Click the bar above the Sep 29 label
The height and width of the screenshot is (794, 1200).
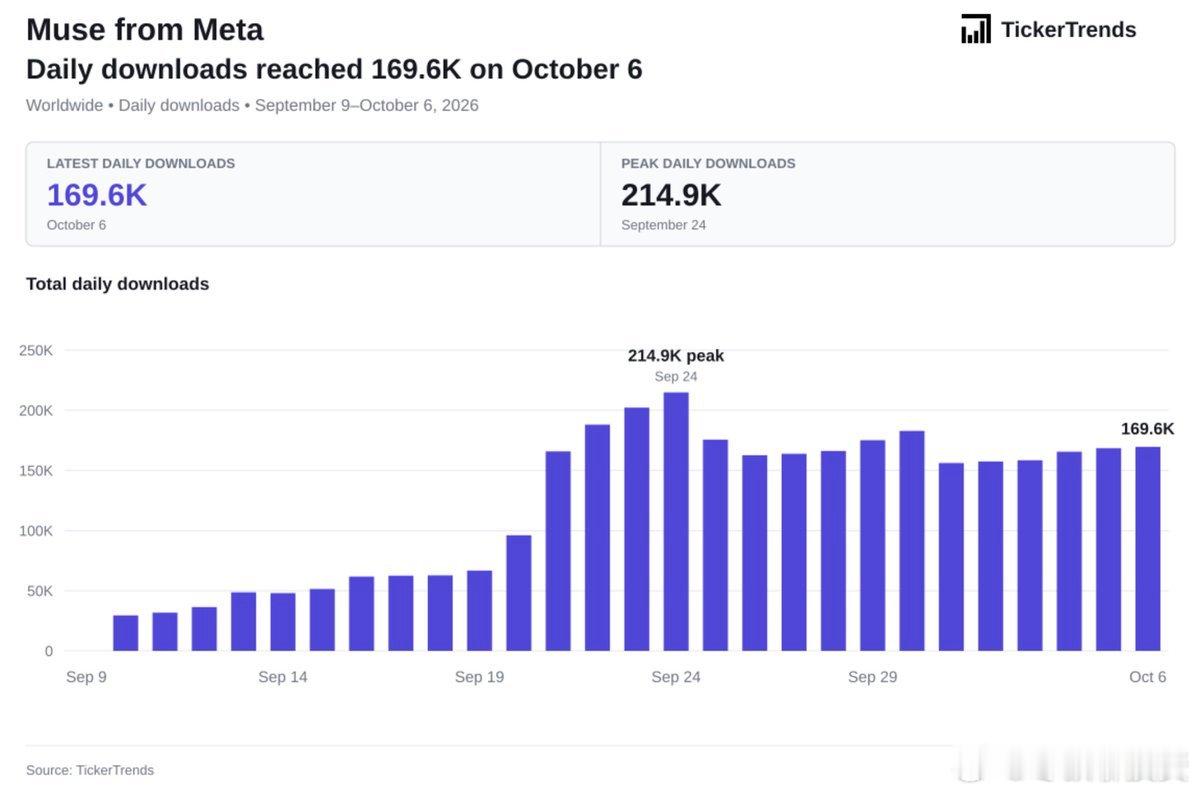pos(873,546)
